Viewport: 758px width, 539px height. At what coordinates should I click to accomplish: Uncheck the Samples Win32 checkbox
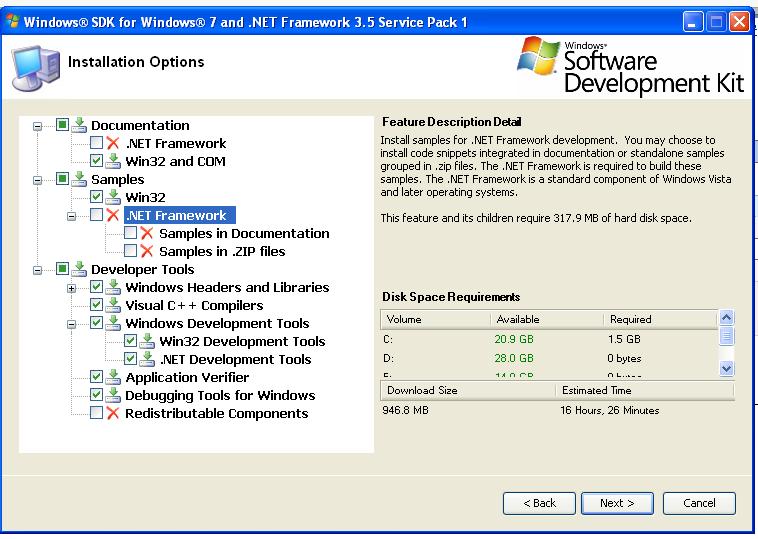tap(96, 196)
